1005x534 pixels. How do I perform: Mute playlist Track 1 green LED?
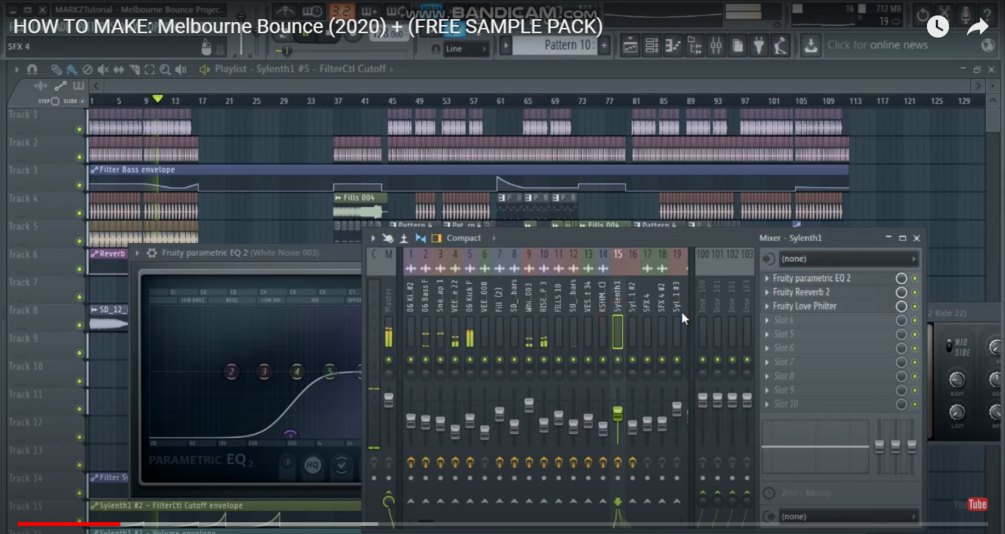click(79, 129)
